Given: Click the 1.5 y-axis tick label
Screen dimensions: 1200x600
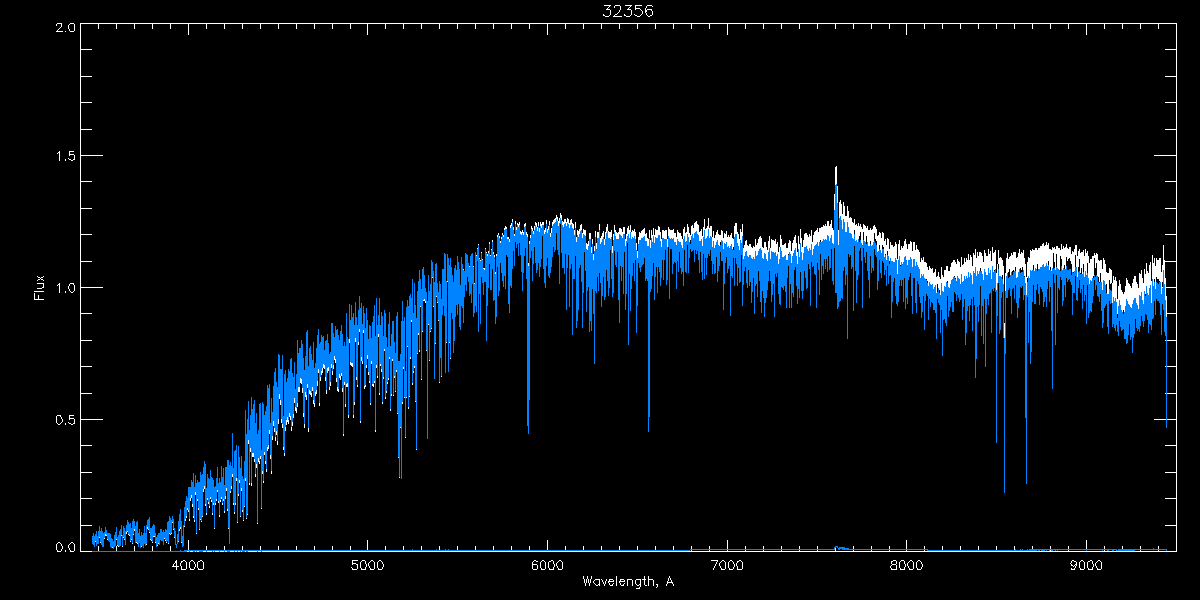Looking at the screenshot, I should click(x=64, y=157).
